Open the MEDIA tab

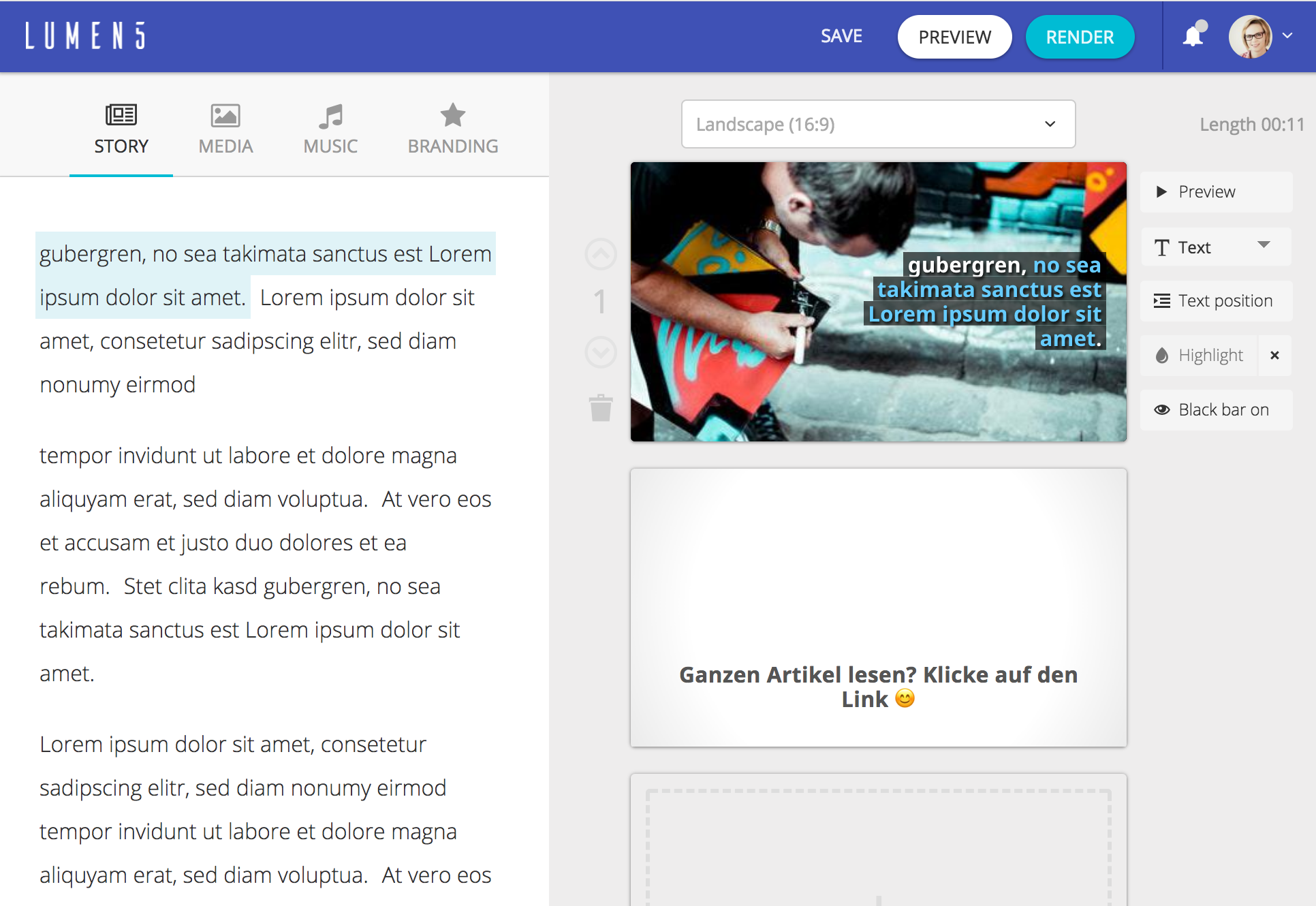225,129
